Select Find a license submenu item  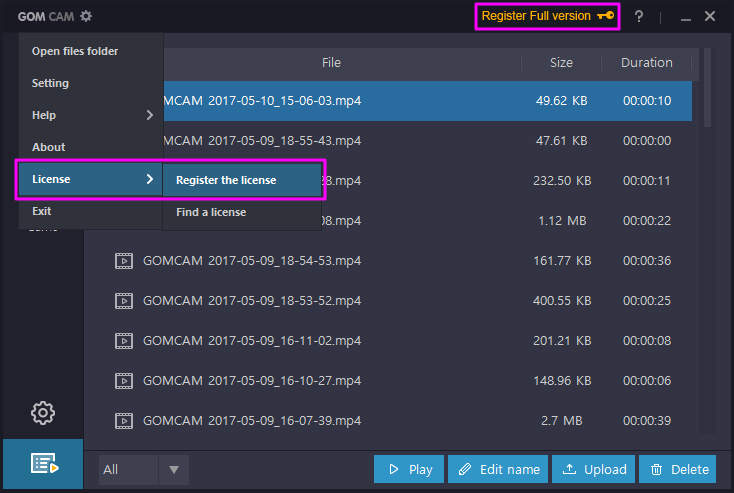point(242,212)
